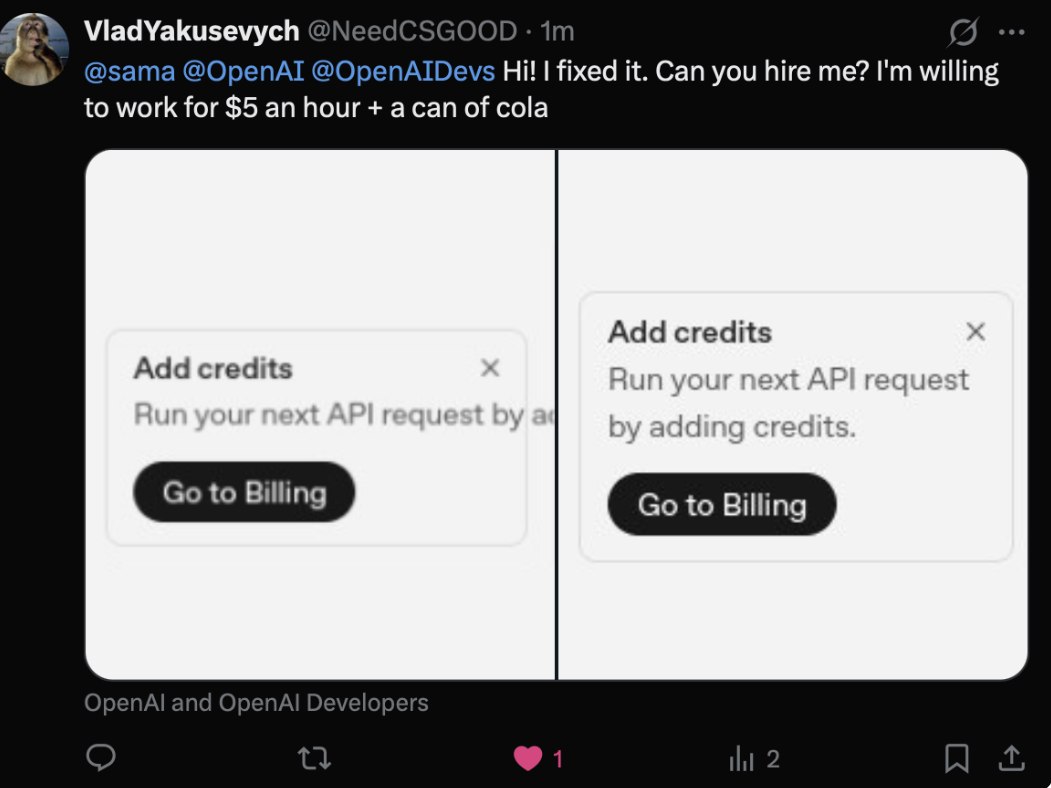View post analytics bar chart icon
1051x788 pixels.
(741, 759)
